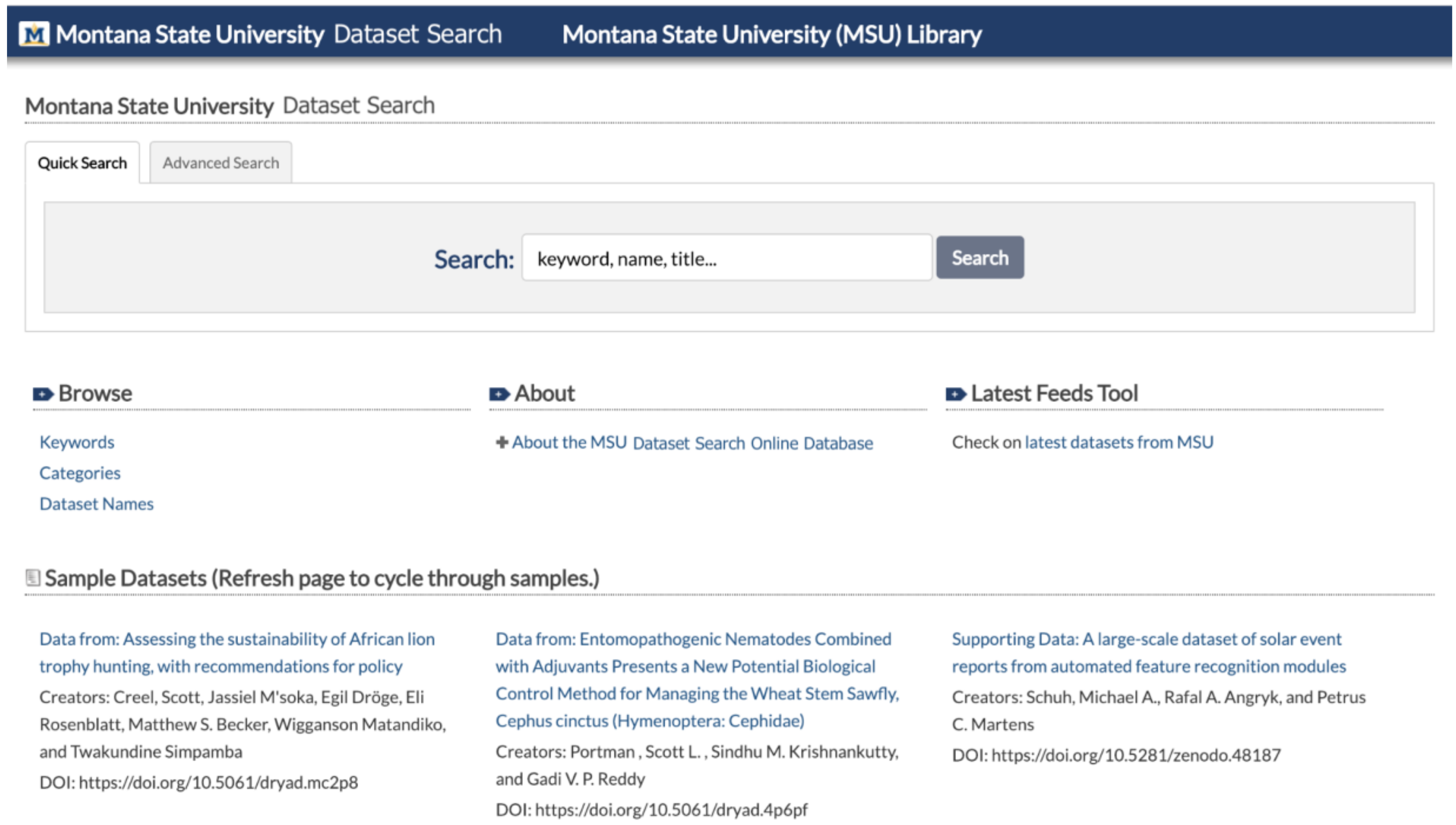Click the document icon beside Sample Datasets

point(33,578)
